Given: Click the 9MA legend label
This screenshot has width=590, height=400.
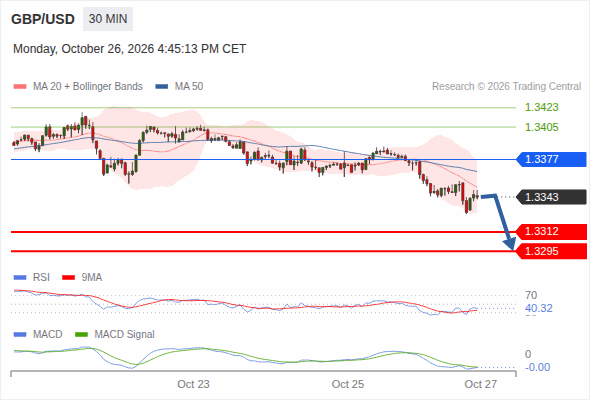Looking at the screenshot, I should click(x=92, y=278).
